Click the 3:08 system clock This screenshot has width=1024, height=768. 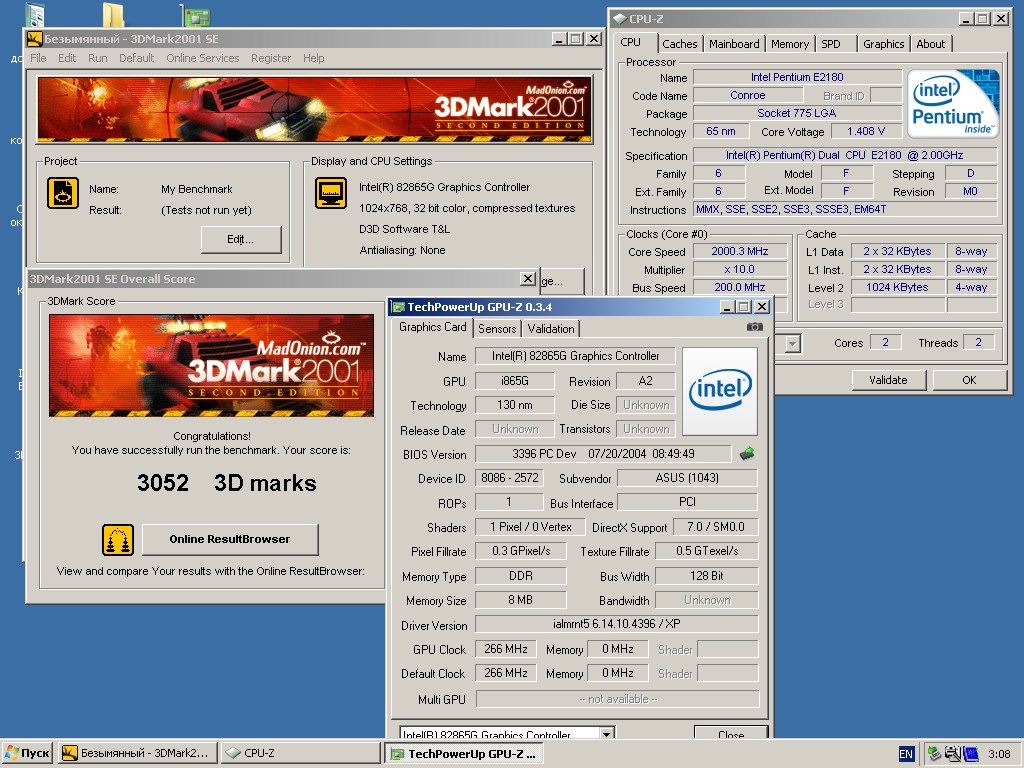pos(999,754)
